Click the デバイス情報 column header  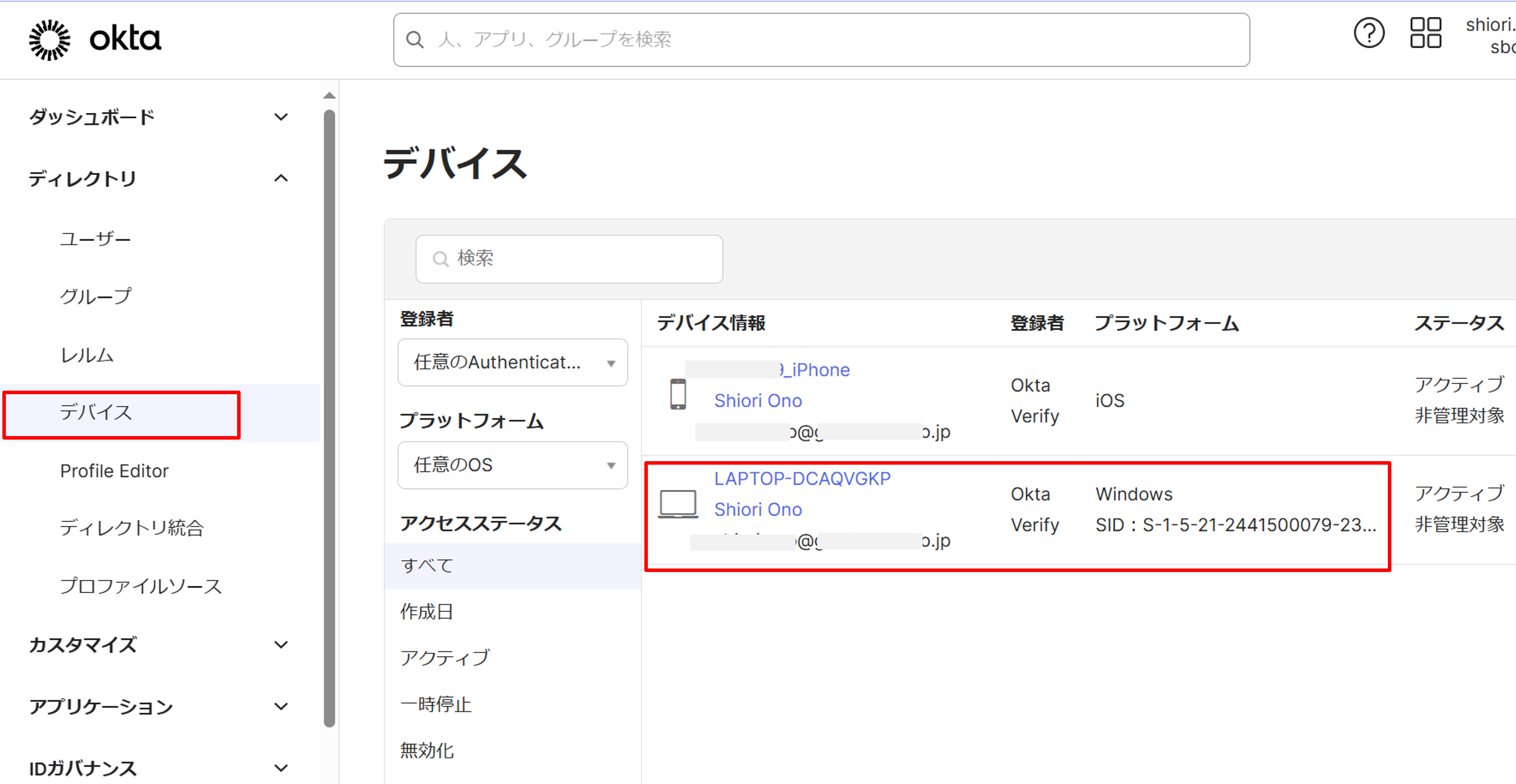tap(711, 323)
